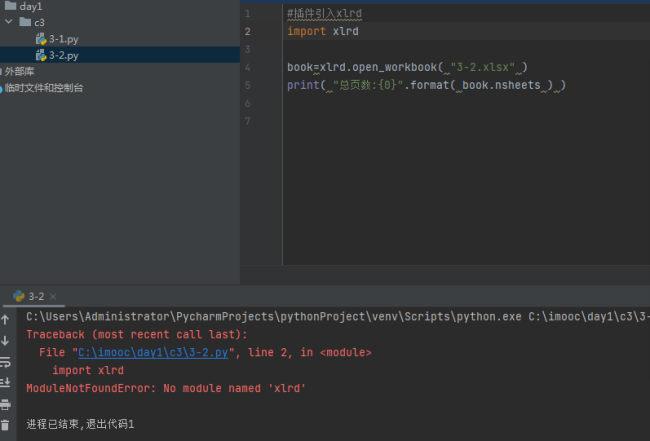Select the day1 folder

[x=31, y=6]
